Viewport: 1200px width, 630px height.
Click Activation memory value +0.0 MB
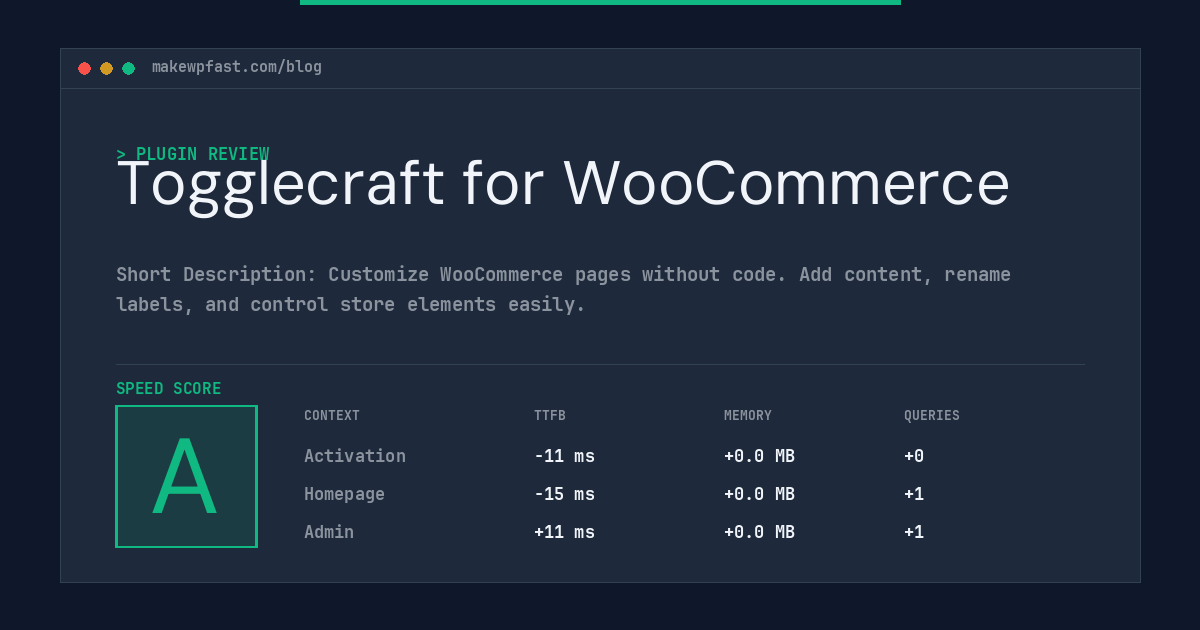pos(759,456)
